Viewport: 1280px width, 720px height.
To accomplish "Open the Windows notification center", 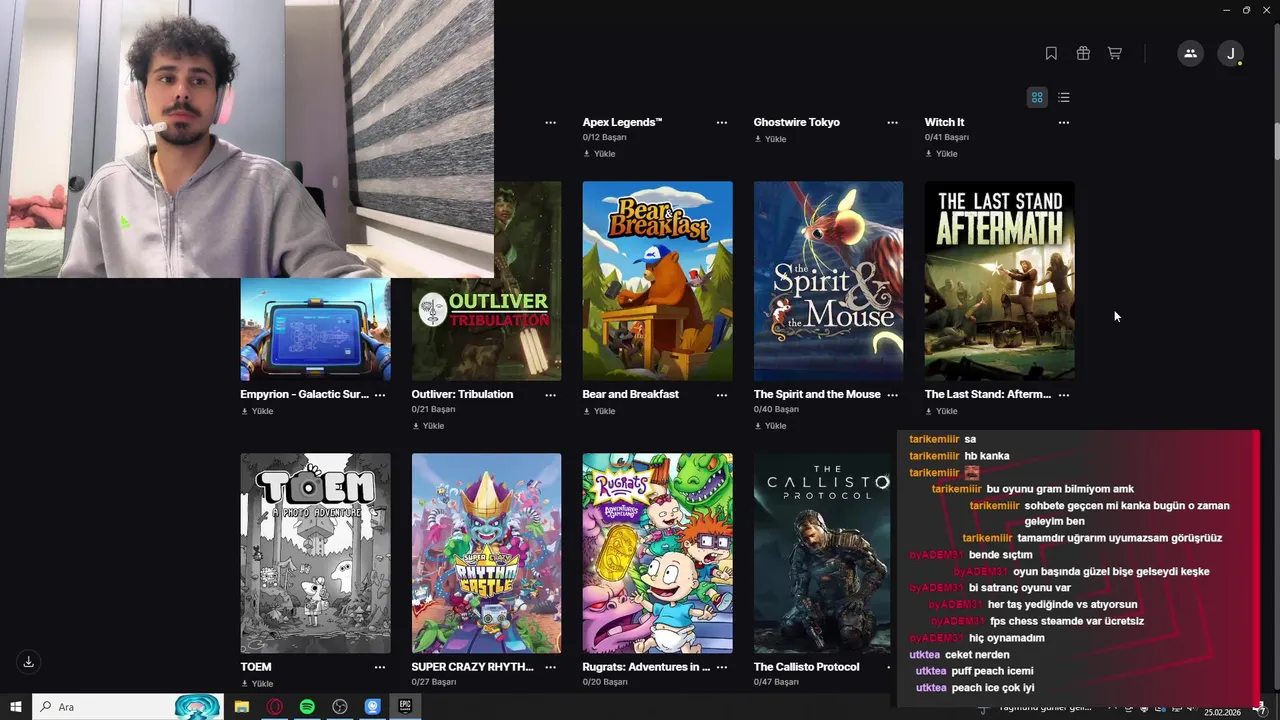I will [1261, 708].
